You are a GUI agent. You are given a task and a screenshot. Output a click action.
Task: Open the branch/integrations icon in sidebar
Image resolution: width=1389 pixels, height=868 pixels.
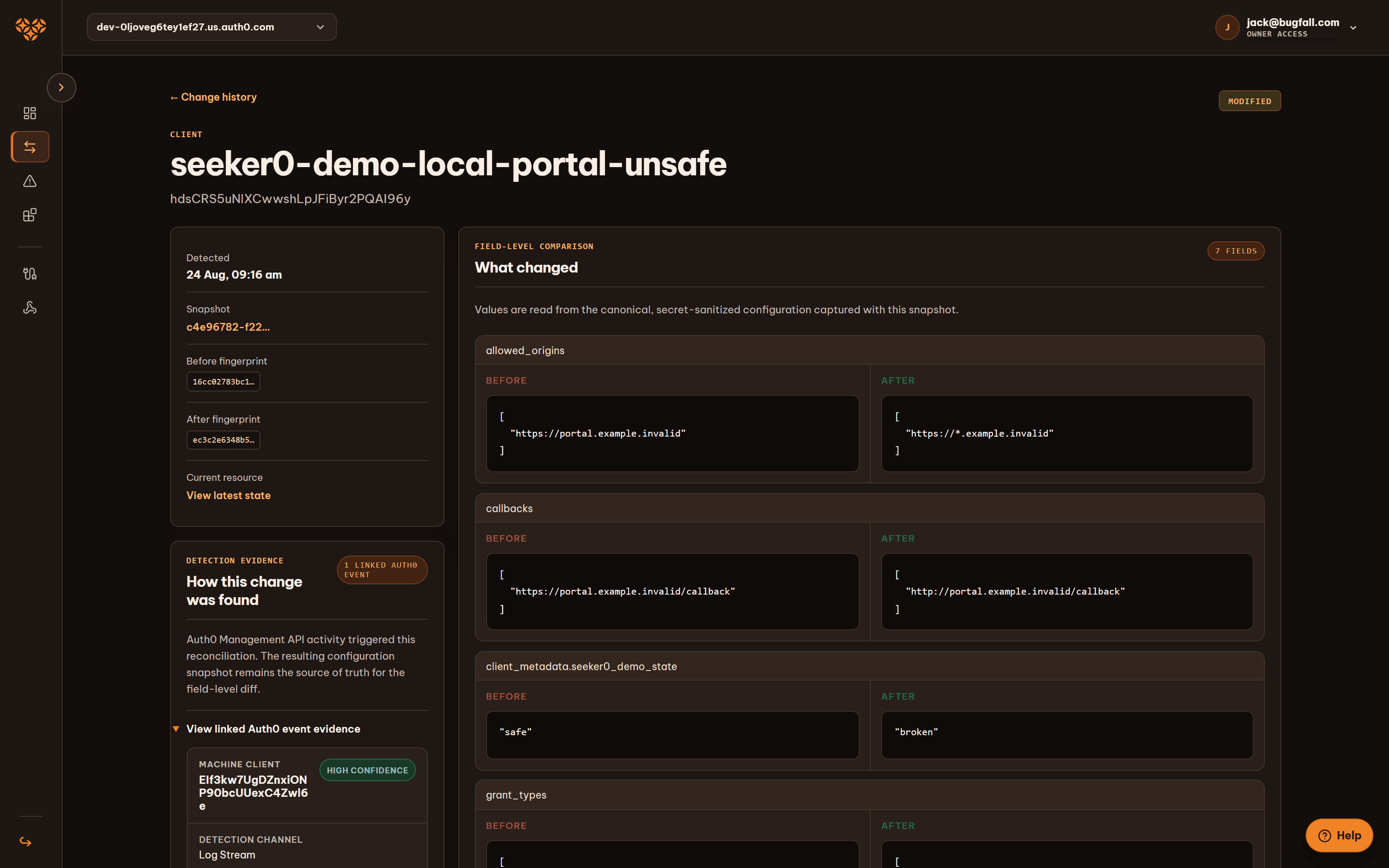click(30, 274)
